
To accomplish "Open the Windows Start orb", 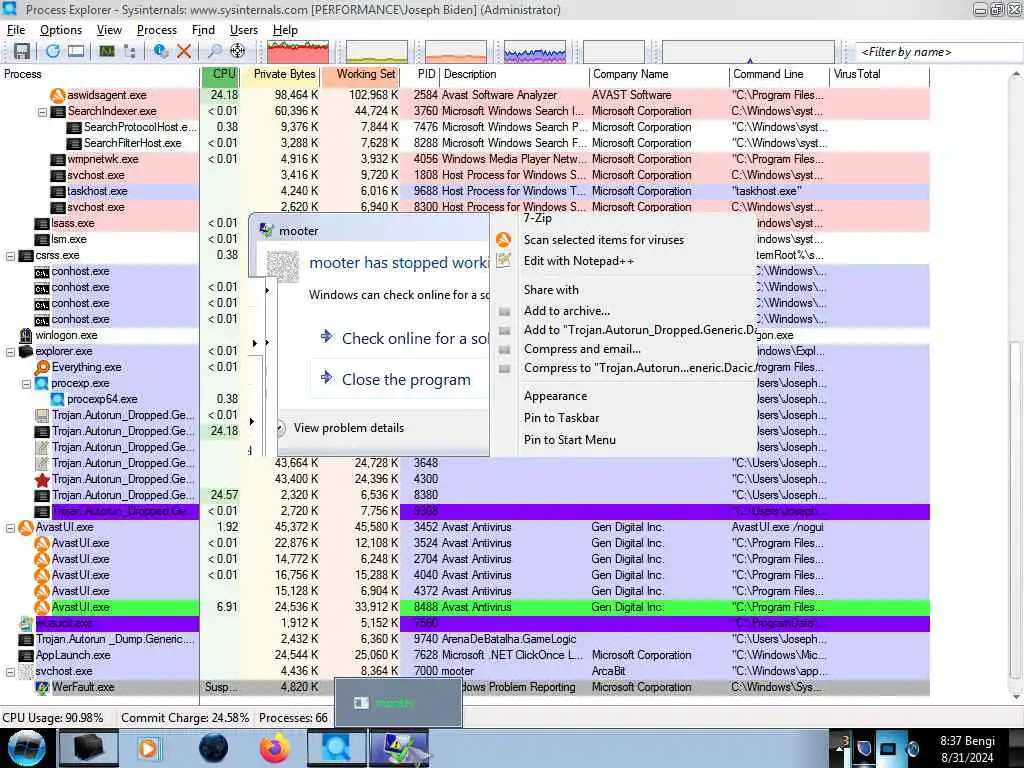I will point(27,748).
